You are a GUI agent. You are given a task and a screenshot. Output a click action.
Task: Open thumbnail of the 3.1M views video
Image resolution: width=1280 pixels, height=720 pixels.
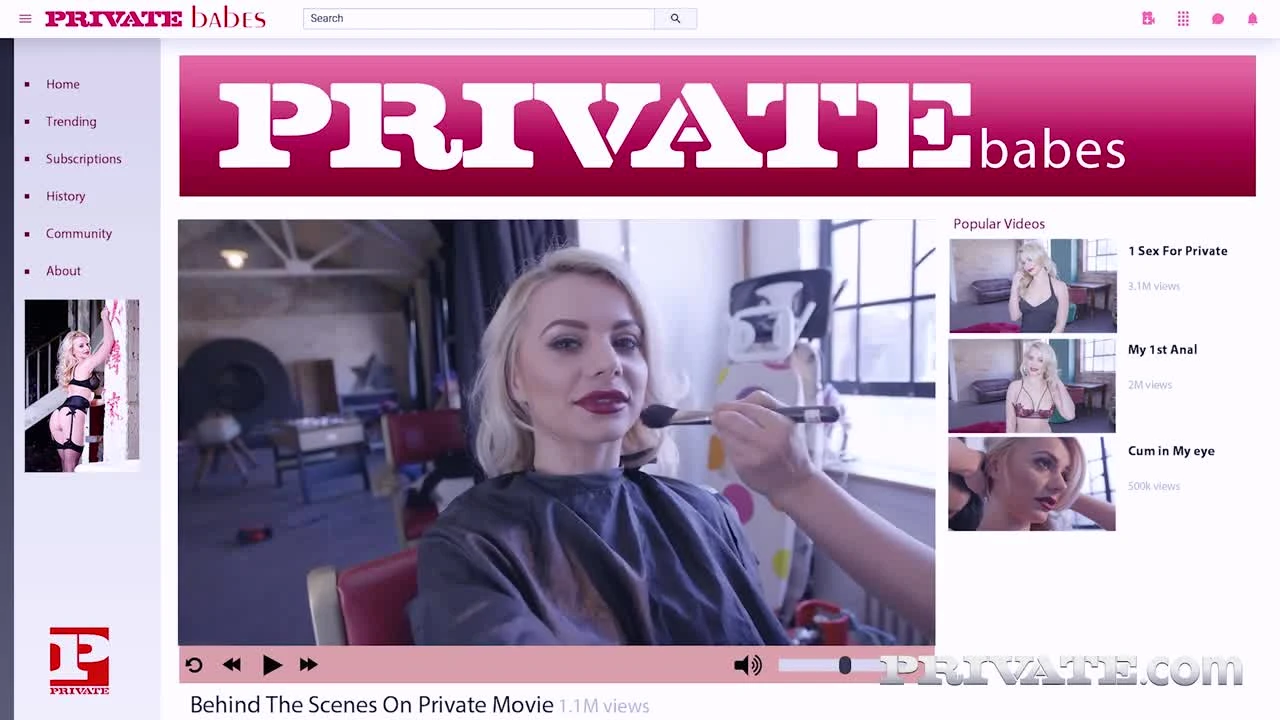coord(1033,286)
